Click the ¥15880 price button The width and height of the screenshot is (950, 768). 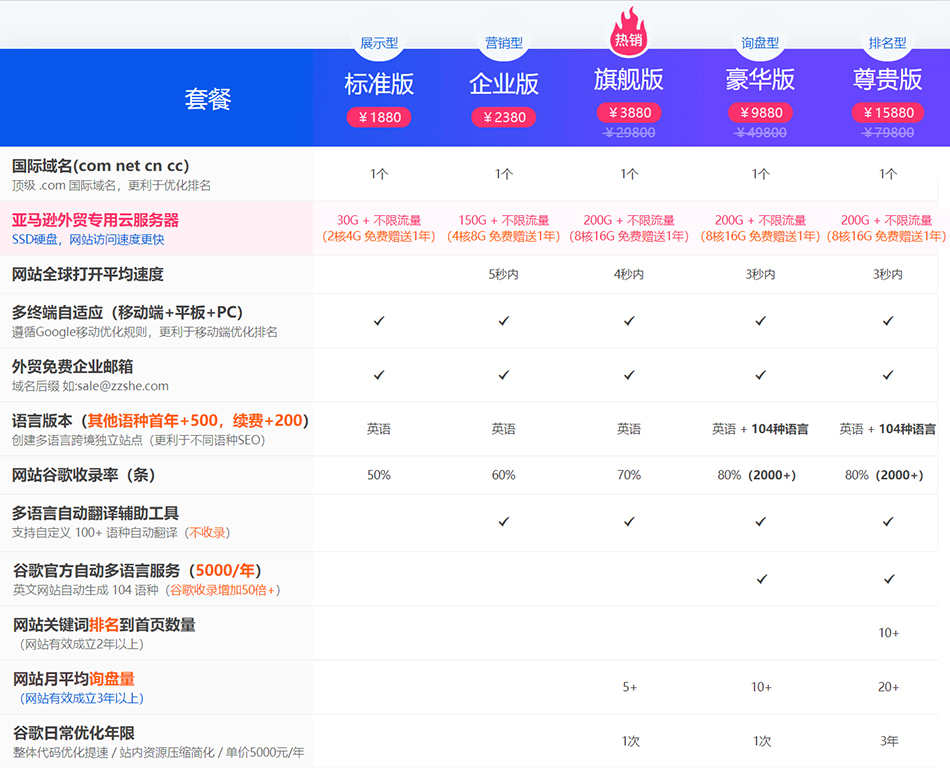888,113
